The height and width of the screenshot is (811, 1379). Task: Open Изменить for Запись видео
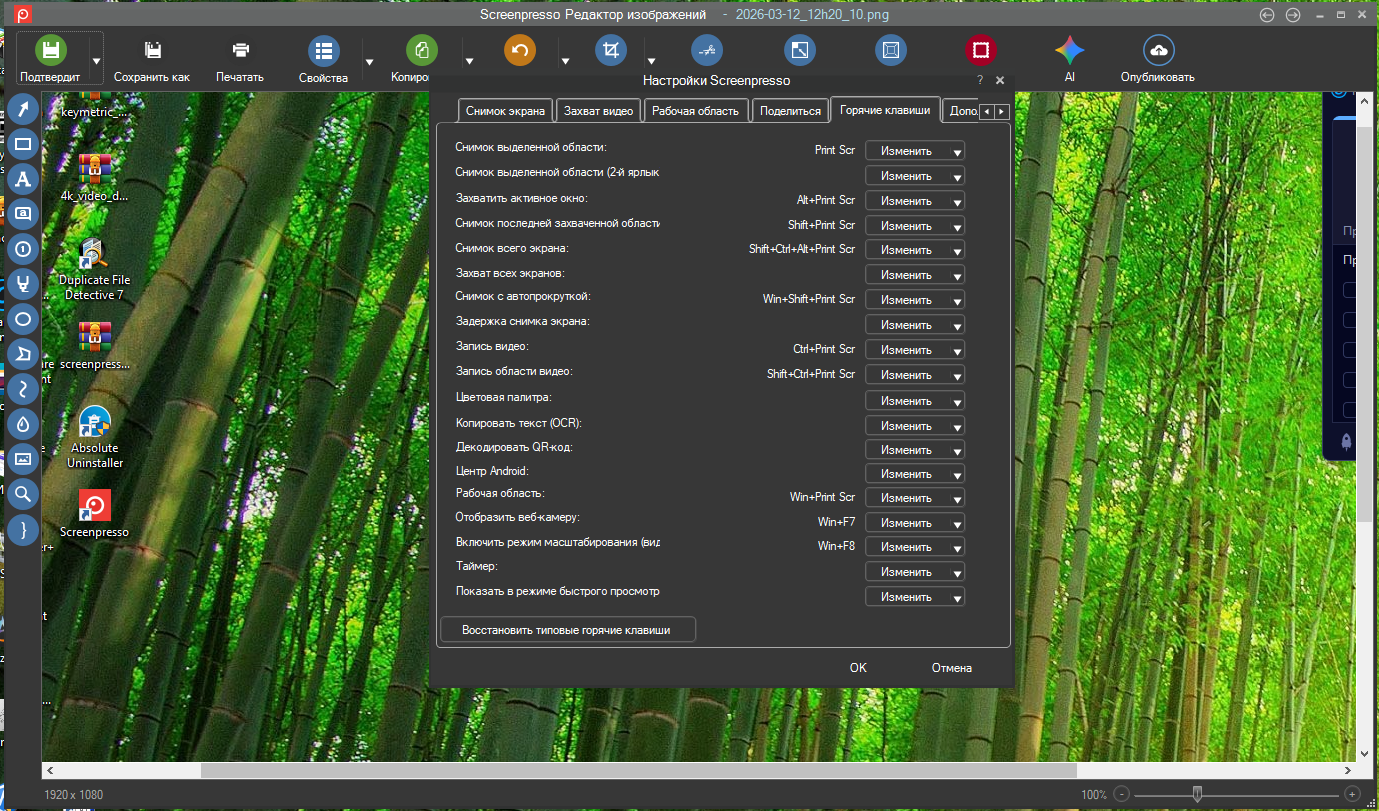click(915, 350)
